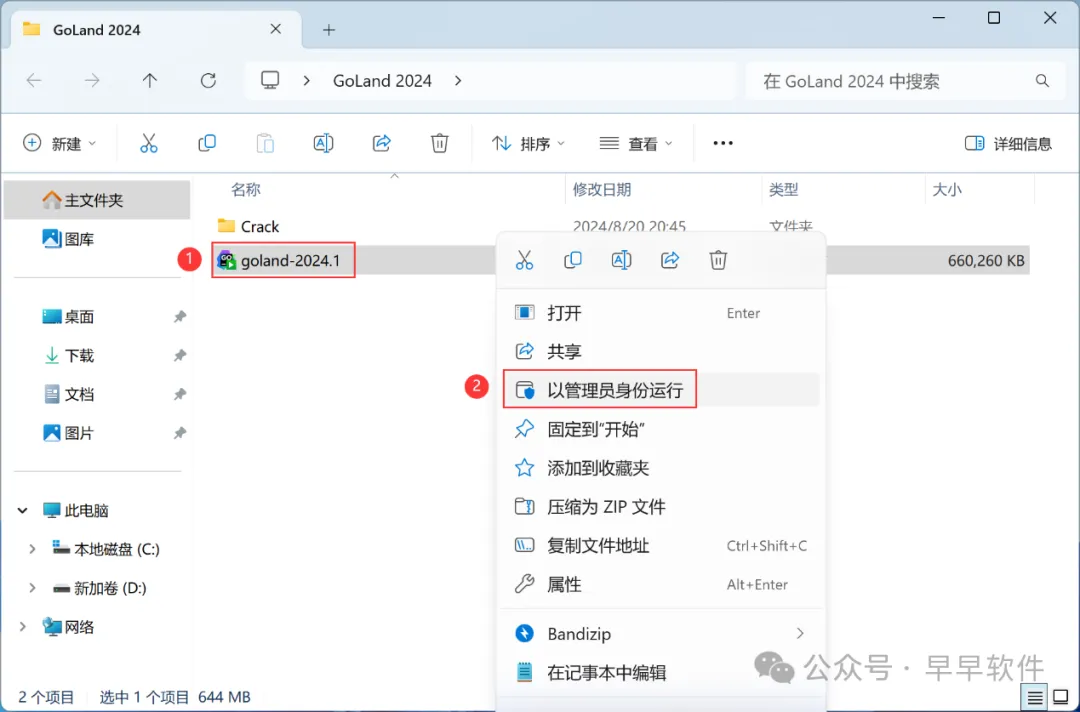Sort by the 修改日期 column header

(x=602, y=189)
